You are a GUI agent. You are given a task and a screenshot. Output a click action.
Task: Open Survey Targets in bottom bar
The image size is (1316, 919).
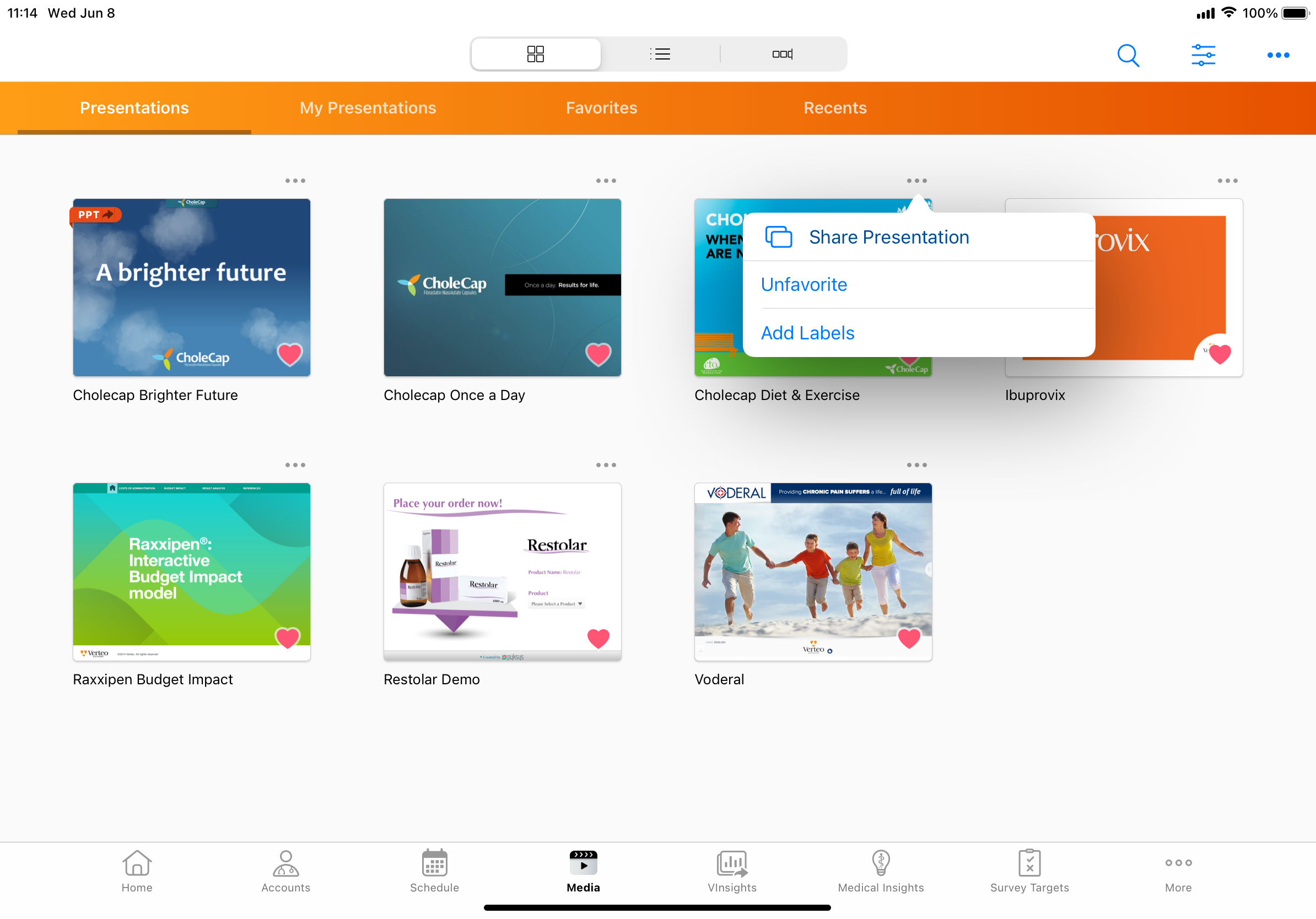point(1029,871)
